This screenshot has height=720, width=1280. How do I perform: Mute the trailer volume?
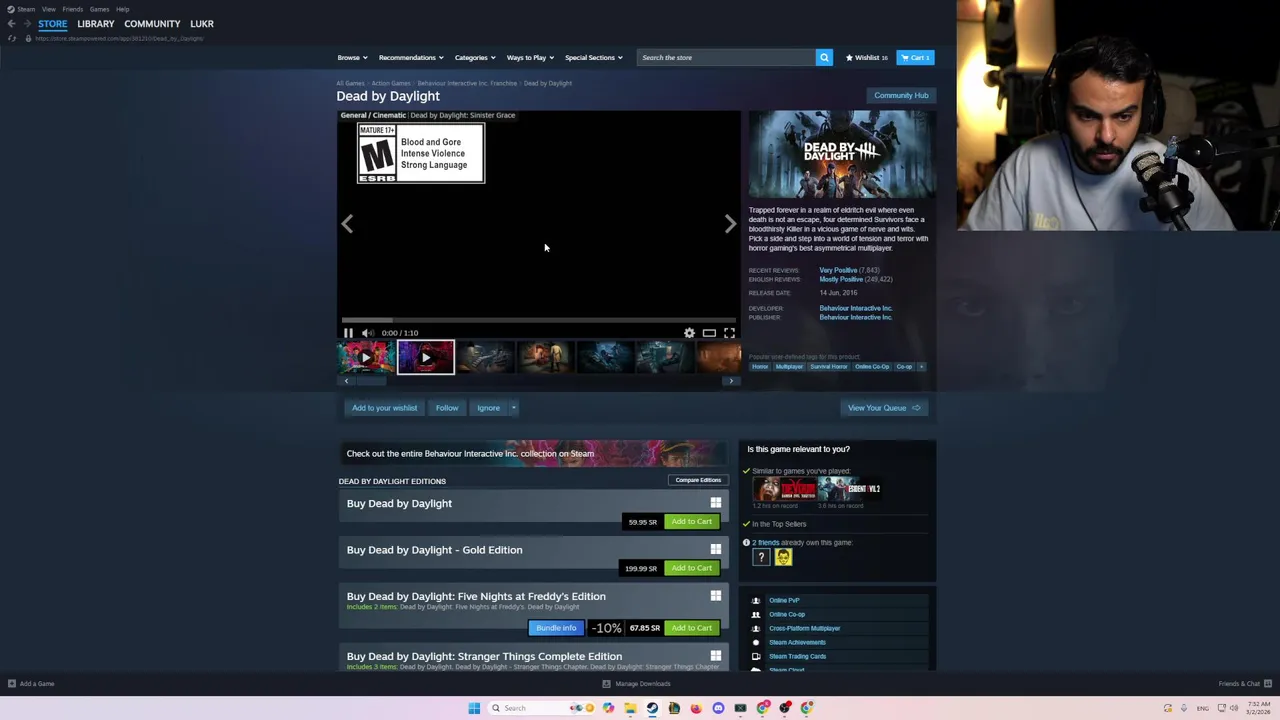coord(367,333)
